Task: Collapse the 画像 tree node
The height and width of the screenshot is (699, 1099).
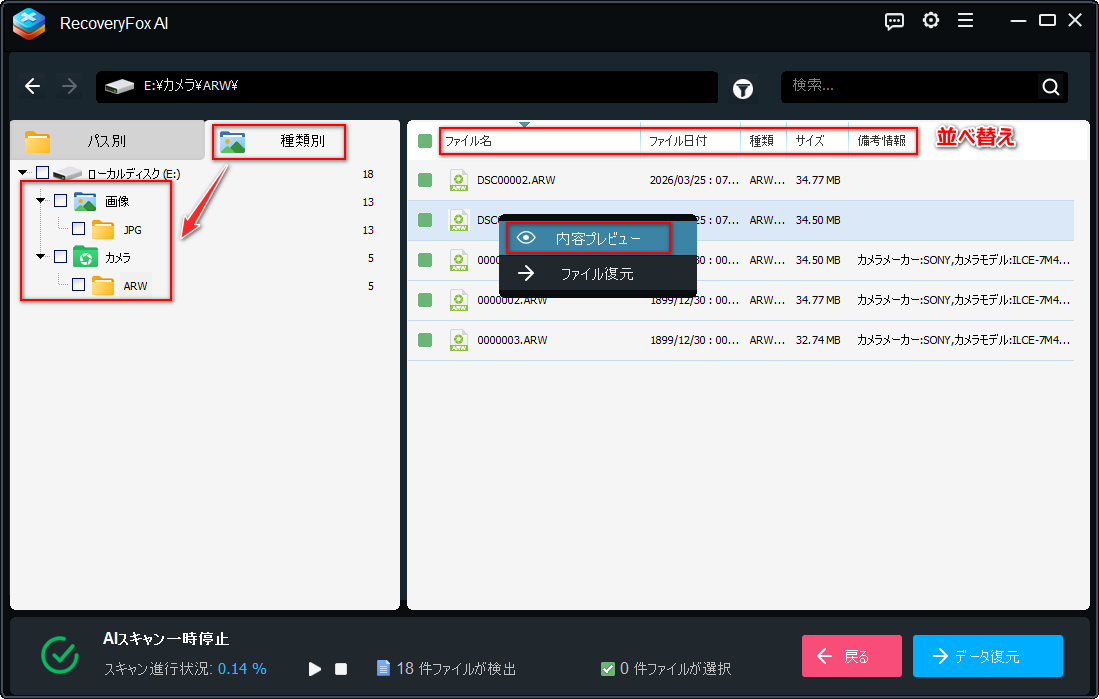Action: 41,201
